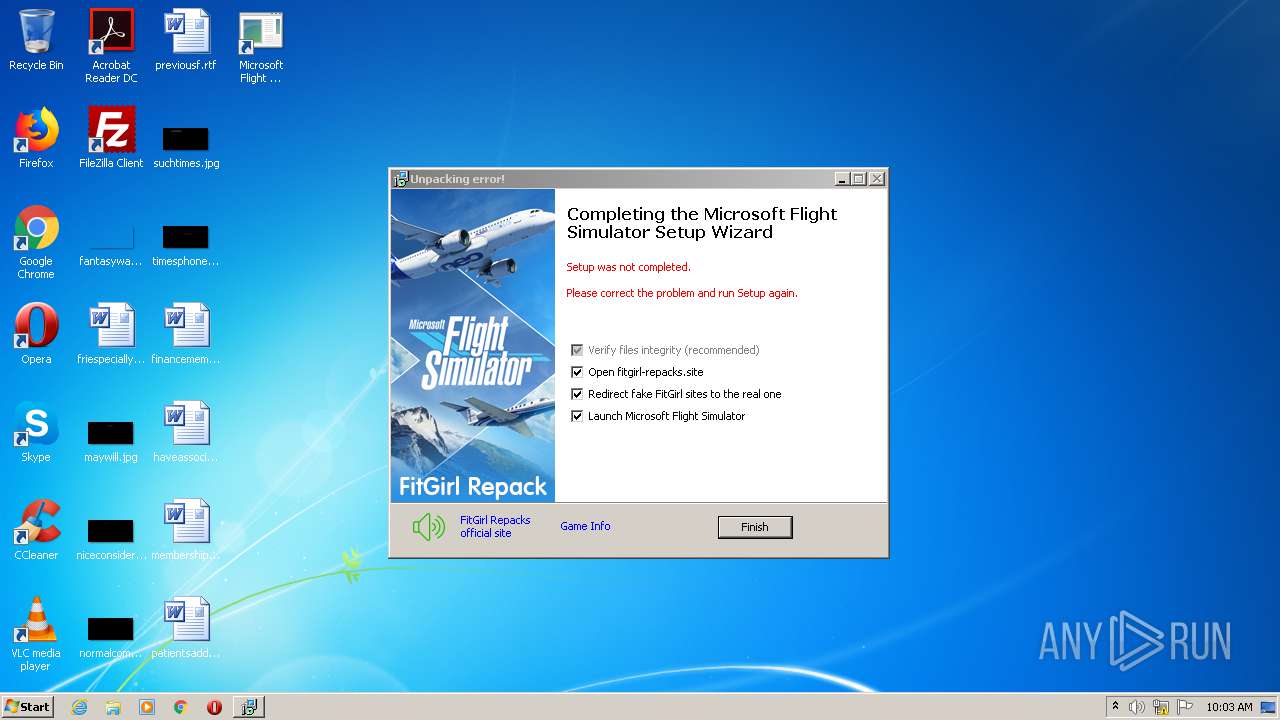The image size is (1280, 720).
Task: Launch Firefox from desktop
Action: click(x=36, y=138)
